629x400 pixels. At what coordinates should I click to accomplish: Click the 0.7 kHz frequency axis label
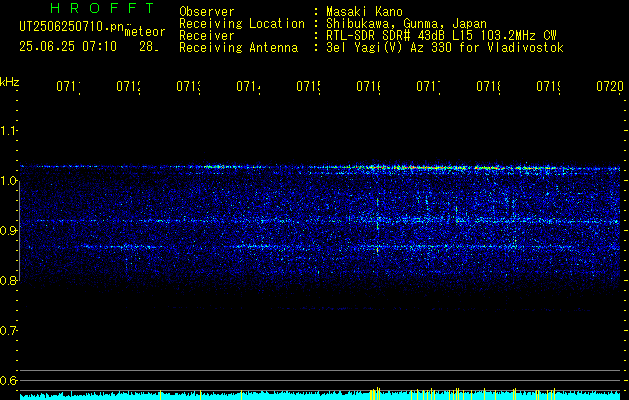point(8,331)
